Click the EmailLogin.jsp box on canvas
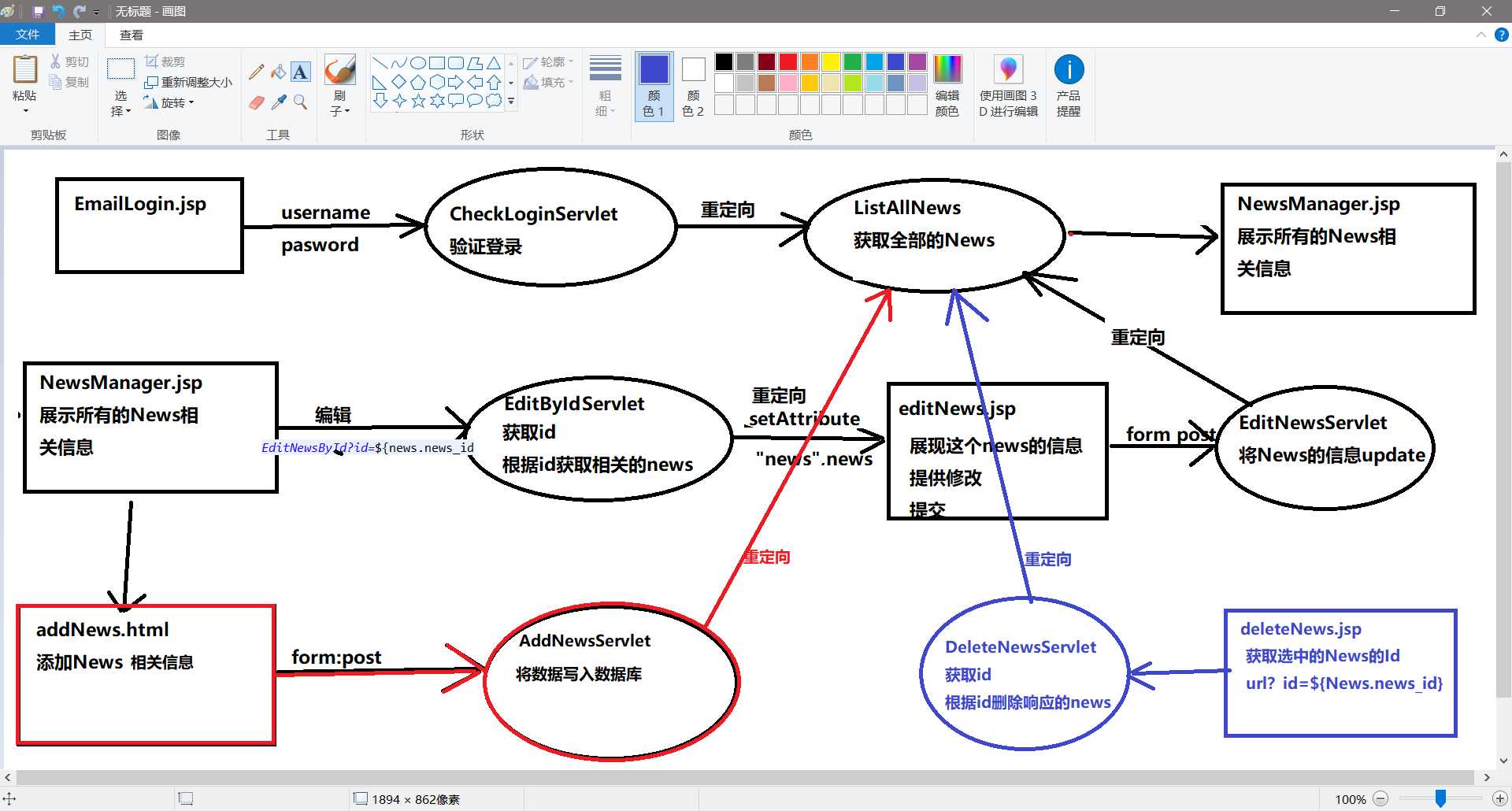Image resolution: width=1512 pixels, height=811 pixels. click(x=150, y=225)
